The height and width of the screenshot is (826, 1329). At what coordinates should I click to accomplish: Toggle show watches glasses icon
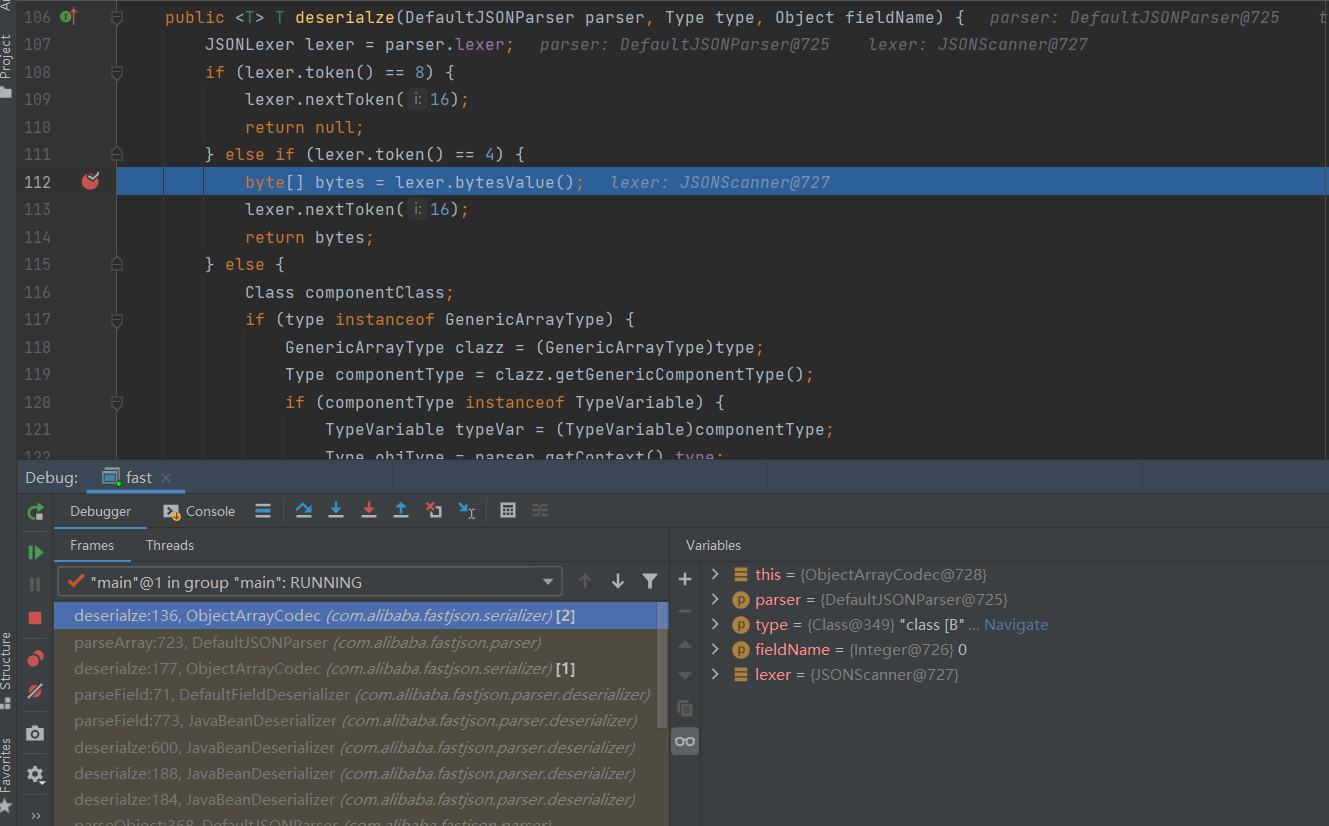[685, 741]
